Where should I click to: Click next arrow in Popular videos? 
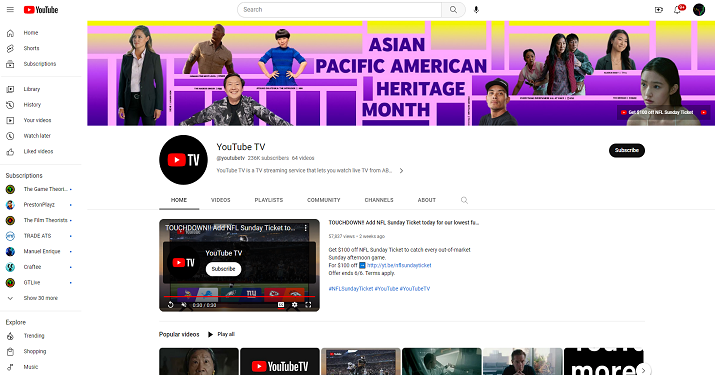click(643, 370)
